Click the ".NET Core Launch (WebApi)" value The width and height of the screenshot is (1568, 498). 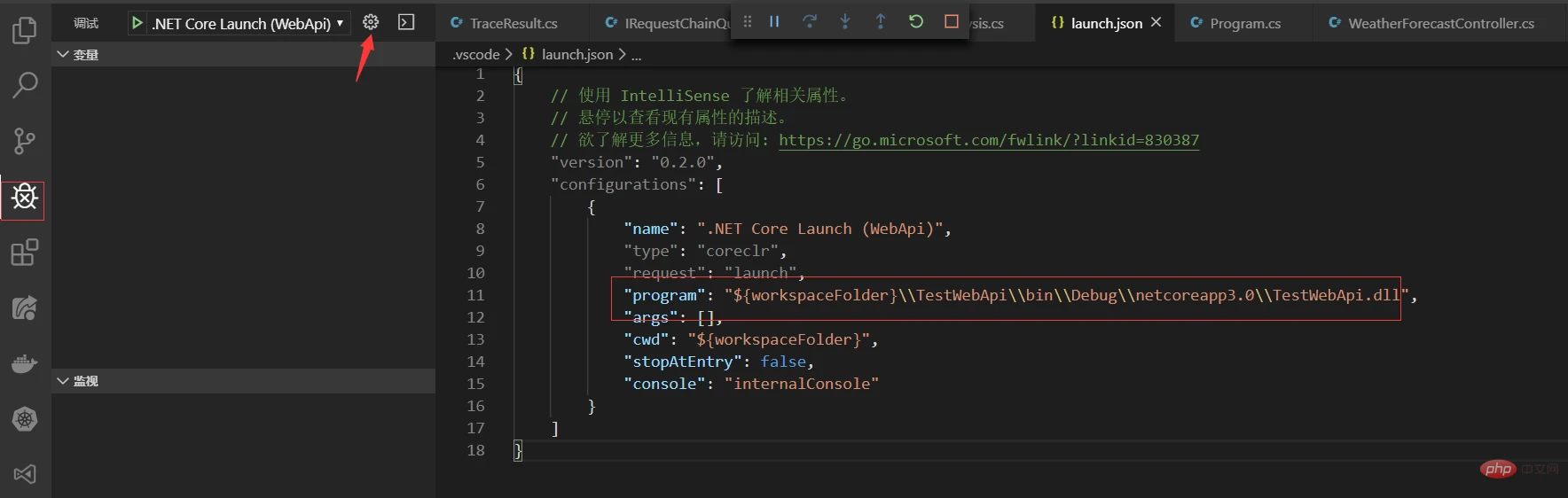click(820, 229)
